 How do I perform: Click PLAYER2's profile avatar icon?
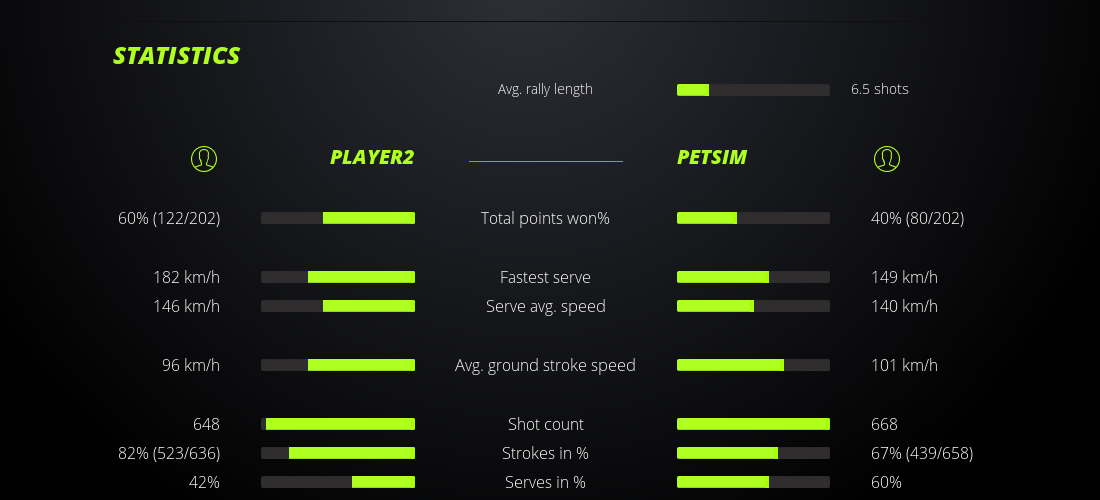203,158
